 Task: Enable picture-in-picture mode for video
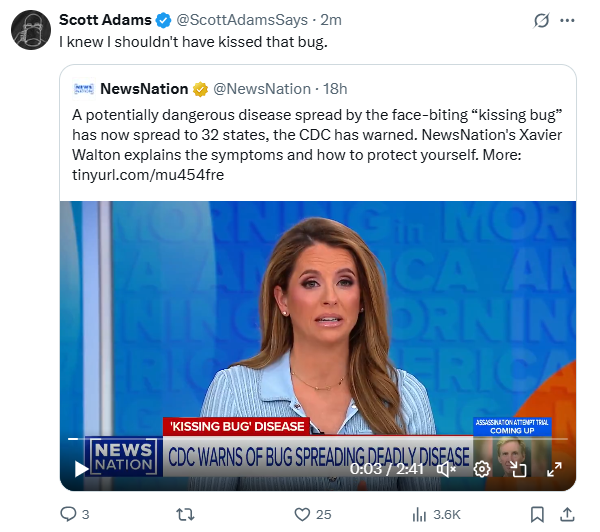tap(518, 469)
